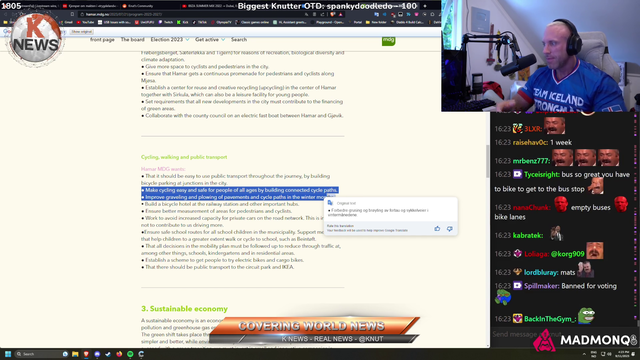Expand the Get active dropdown
This screenshot has height=360, width=640.
pyautogui.click(x=210, y=40)
